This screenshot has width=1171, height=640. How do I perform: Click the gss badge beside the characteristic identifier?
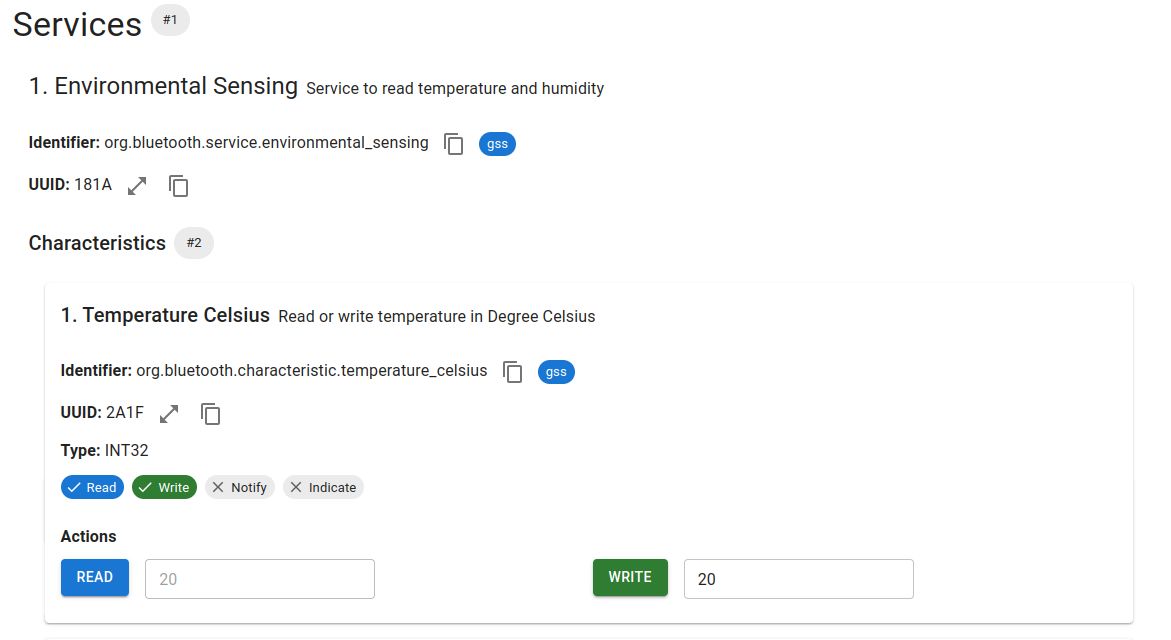[556, 372]
